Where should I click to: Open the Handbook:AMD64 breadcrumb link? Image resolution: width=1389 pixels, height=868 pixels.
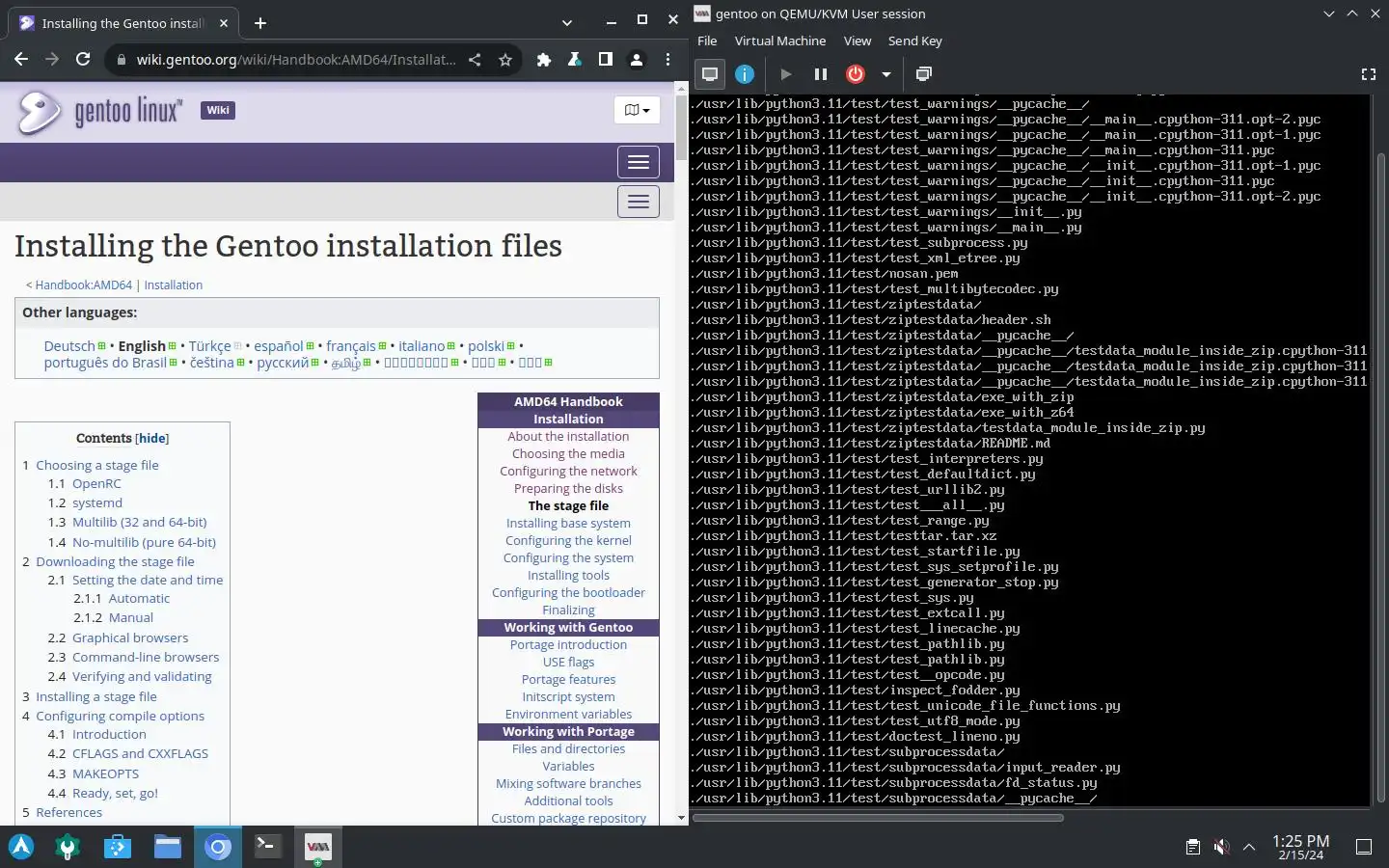[x=84, y=285]
